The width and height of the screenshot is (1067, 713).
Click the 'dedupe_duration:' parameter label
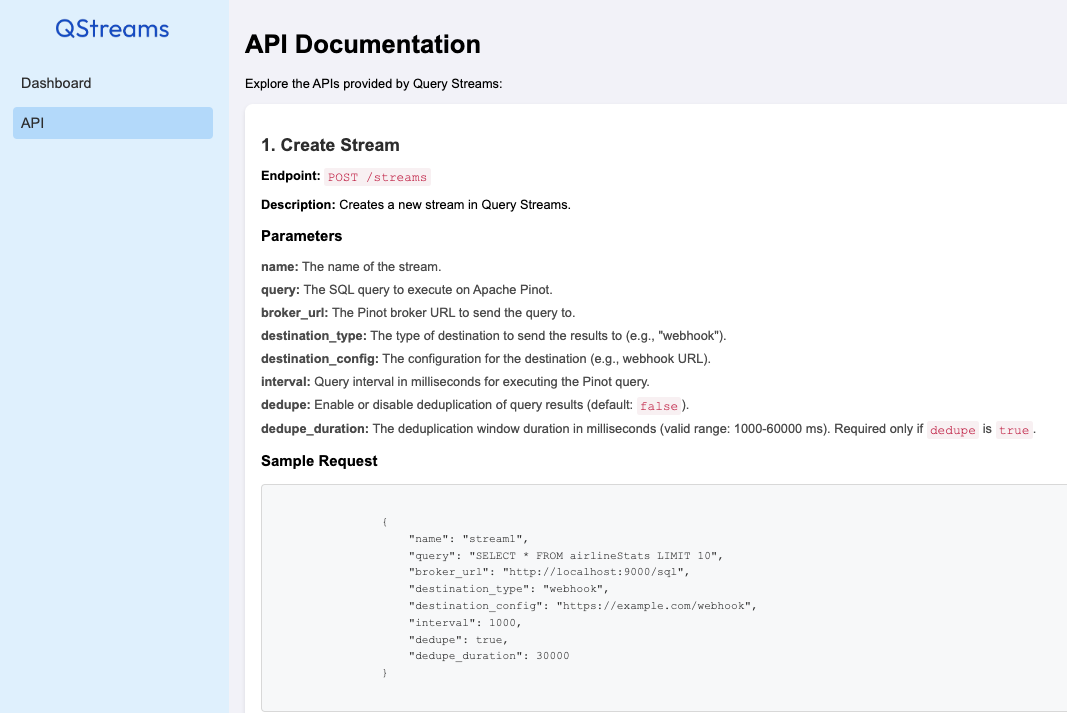point(315,429)
